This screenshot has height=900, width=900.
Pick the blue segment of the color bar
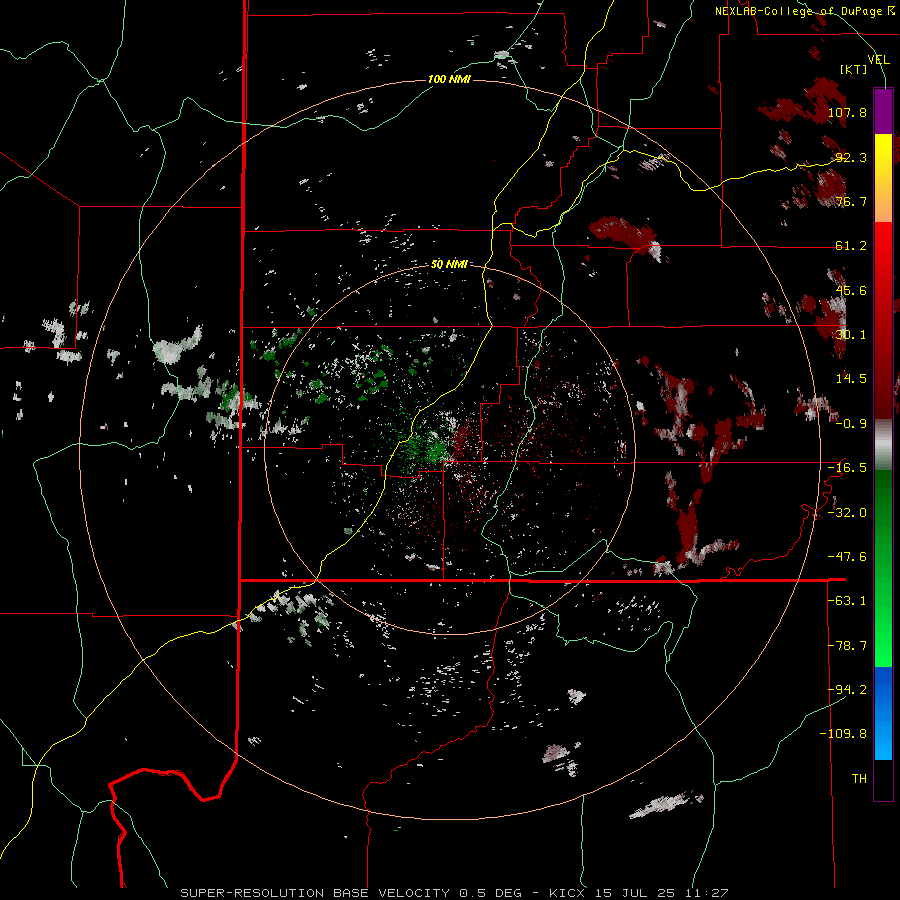point(883,713)
